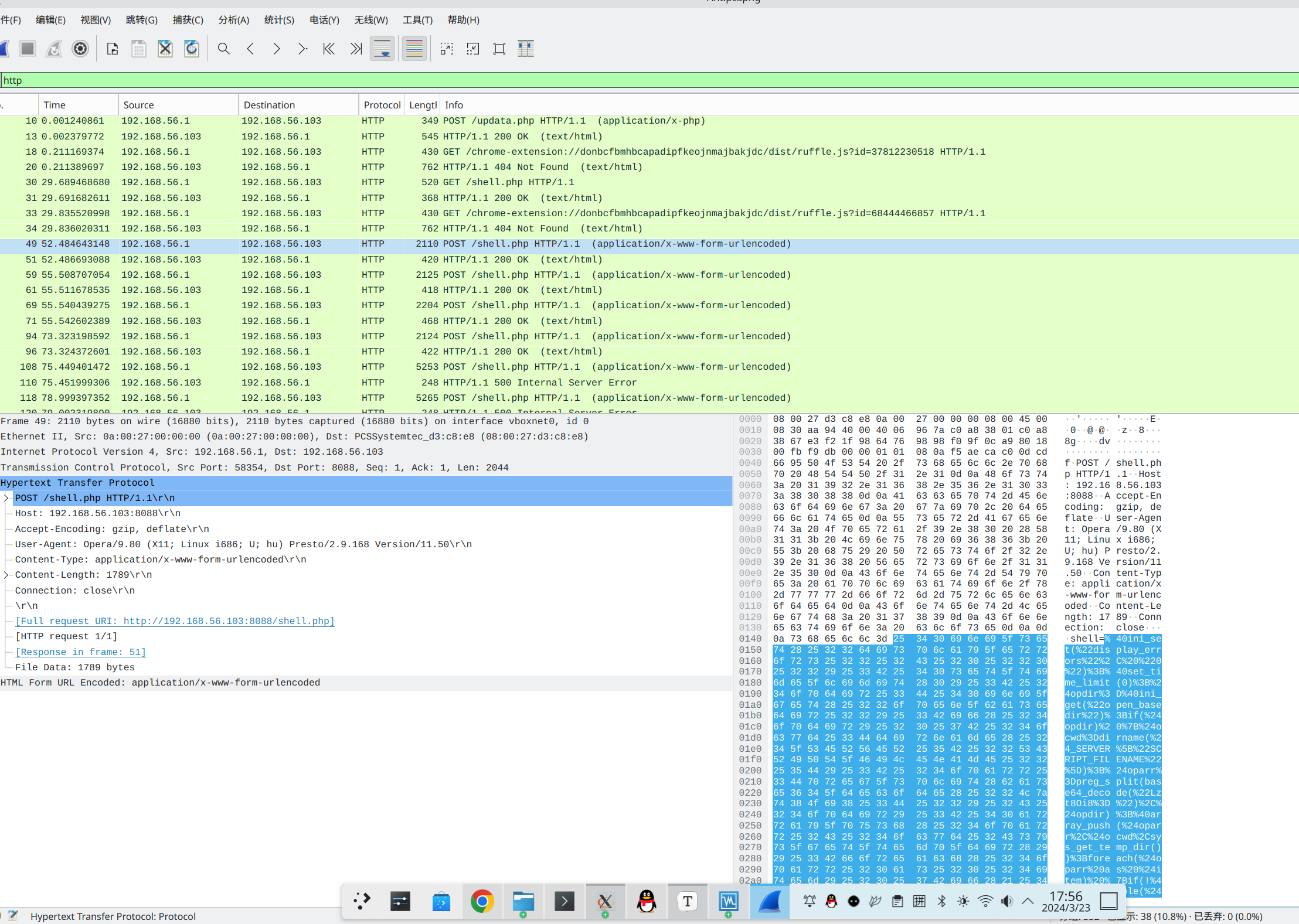
Task: Open the Full request URI link
Action: pyautogui.click(x=175, y=621)
